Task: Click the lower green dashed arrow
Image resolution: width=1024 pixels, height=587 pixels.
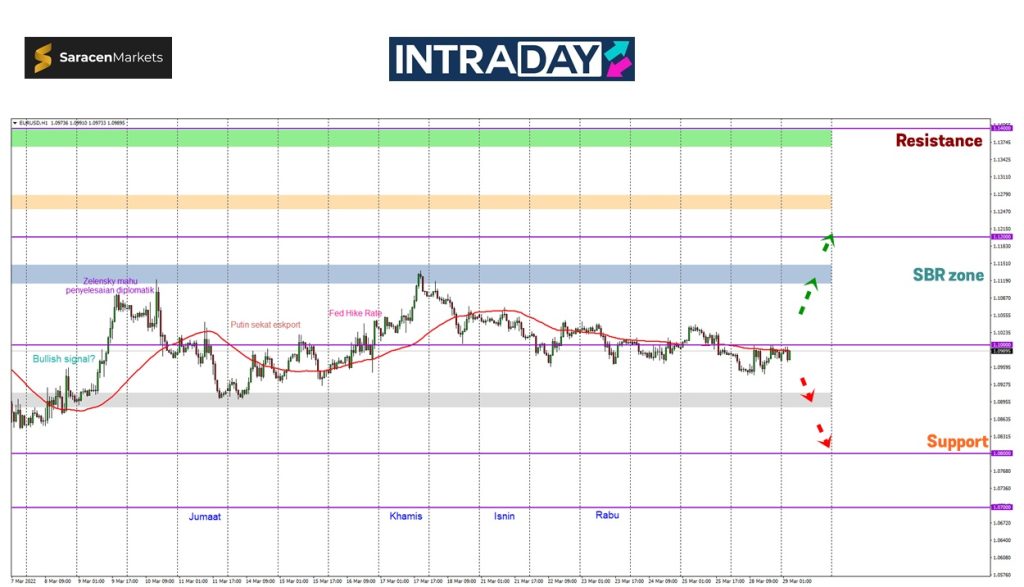Action: point(806,297)
